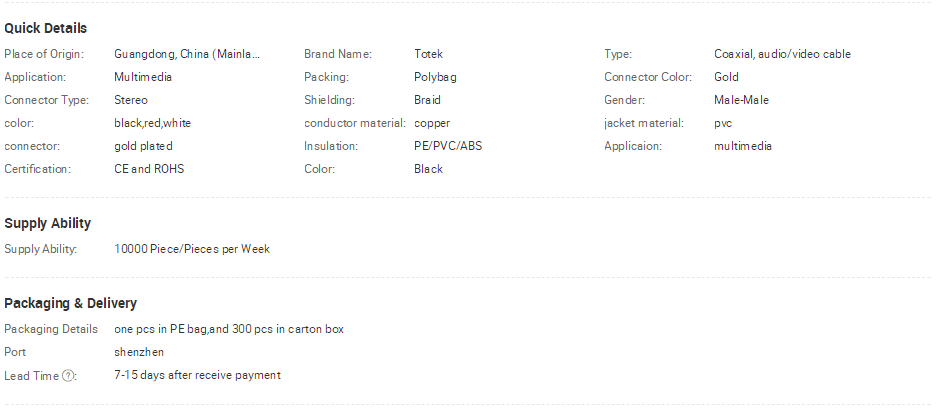Click the CE and ROHS certification value
936x408 pixels.
pyautogui.click(x=149, y=169)
